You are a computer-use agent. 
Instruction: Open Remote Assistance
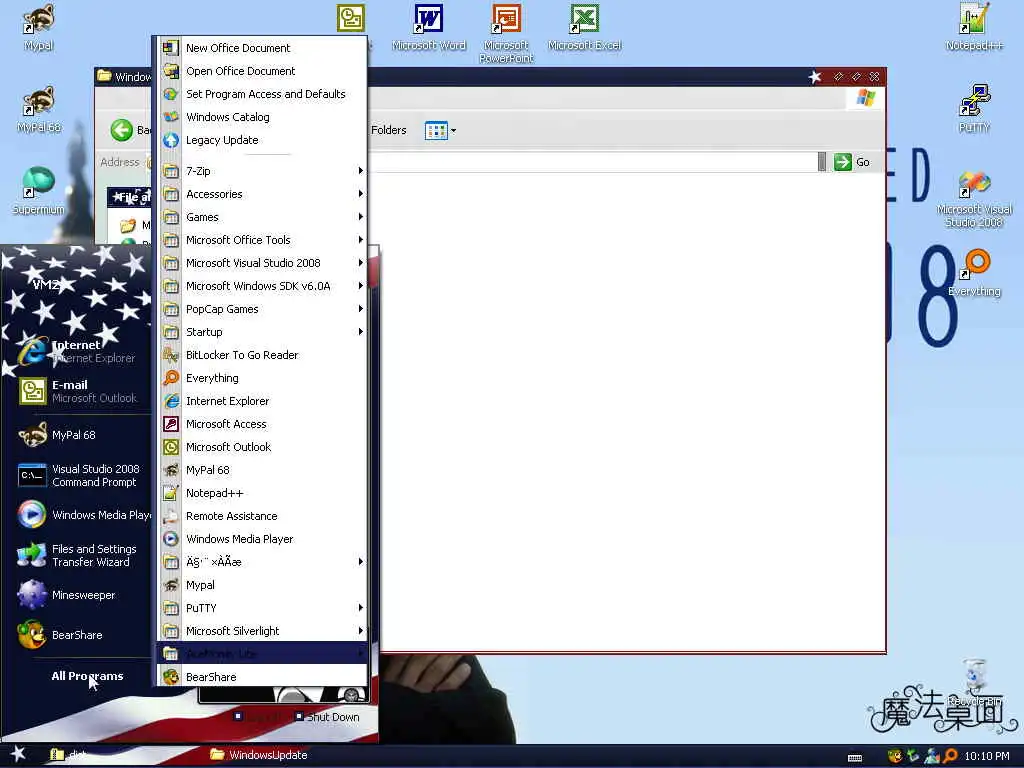[262, 516]
